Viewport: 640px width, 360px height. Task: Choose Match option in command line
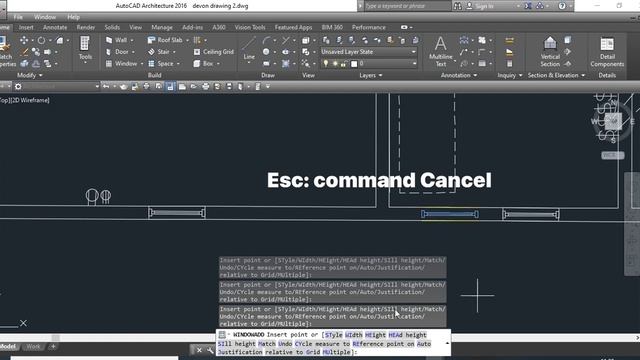pyautogui.click(x=267, y=344)
